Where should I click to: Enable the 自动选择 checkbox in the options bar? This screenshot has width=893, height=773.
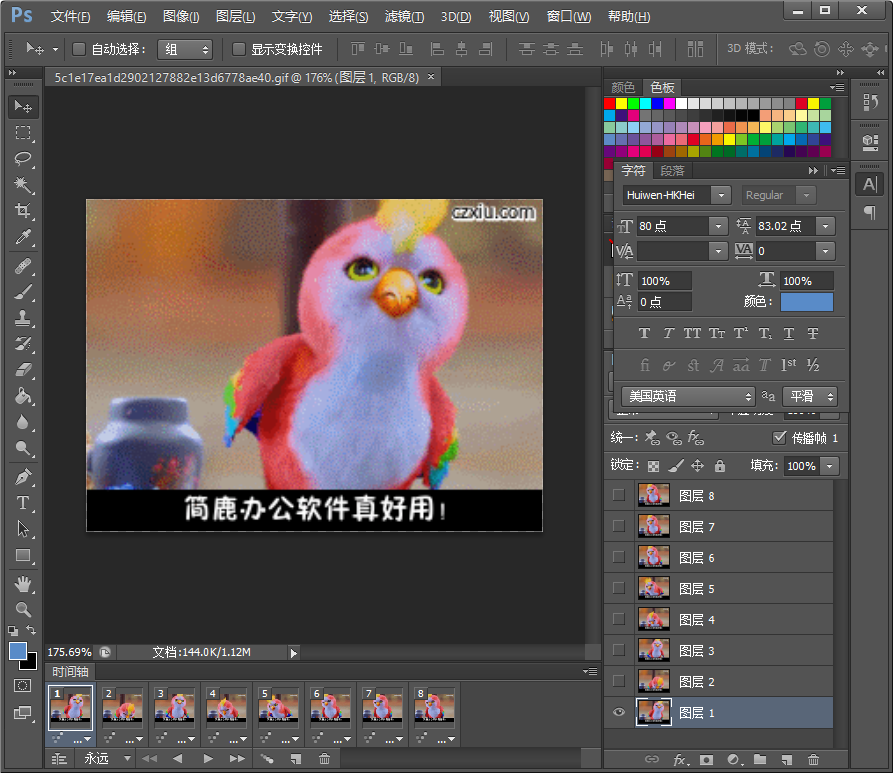click(x=78, y=49)
